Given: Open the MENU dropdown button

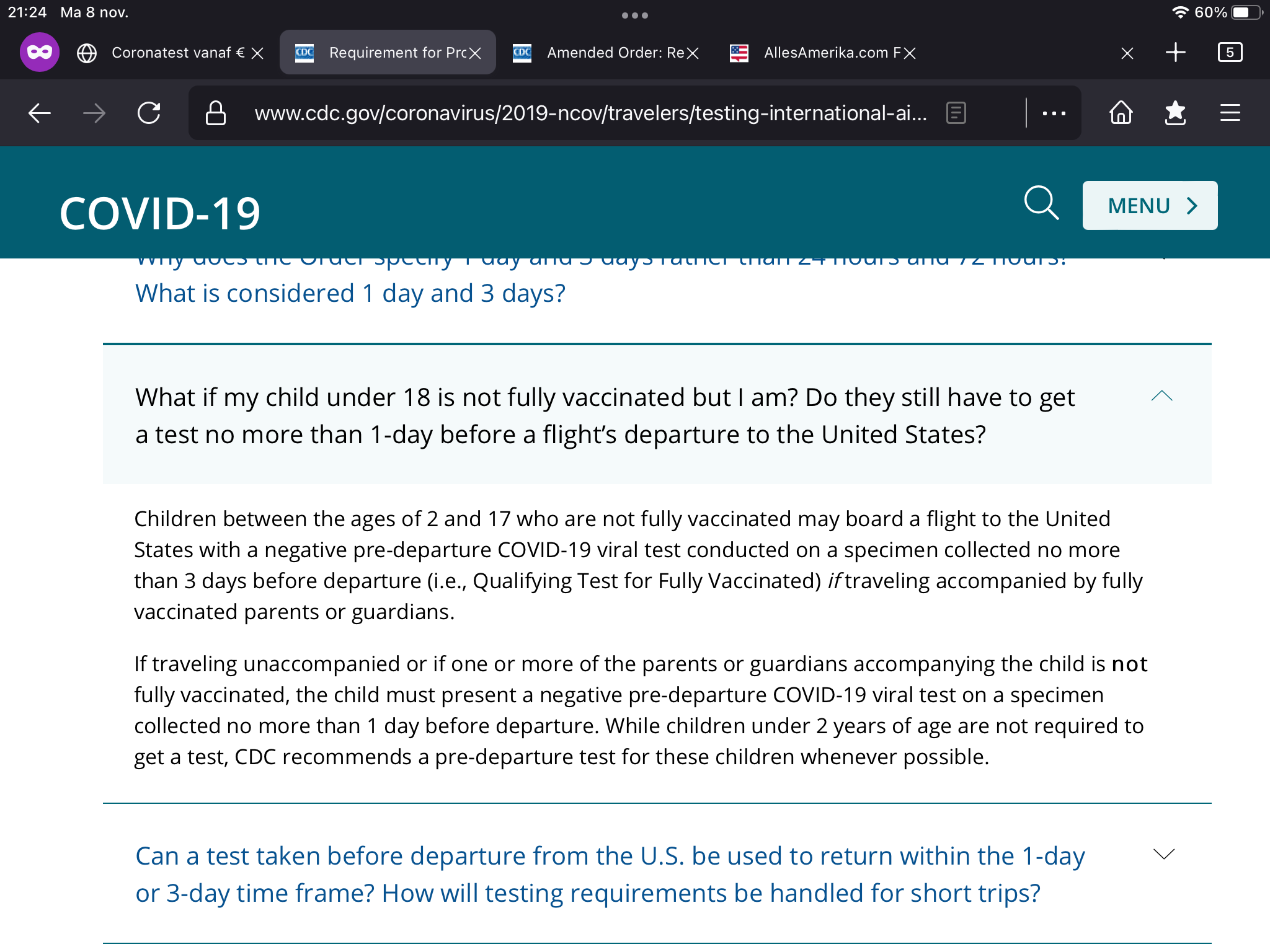Looking at the screenshot, I should pos(1150,206).
